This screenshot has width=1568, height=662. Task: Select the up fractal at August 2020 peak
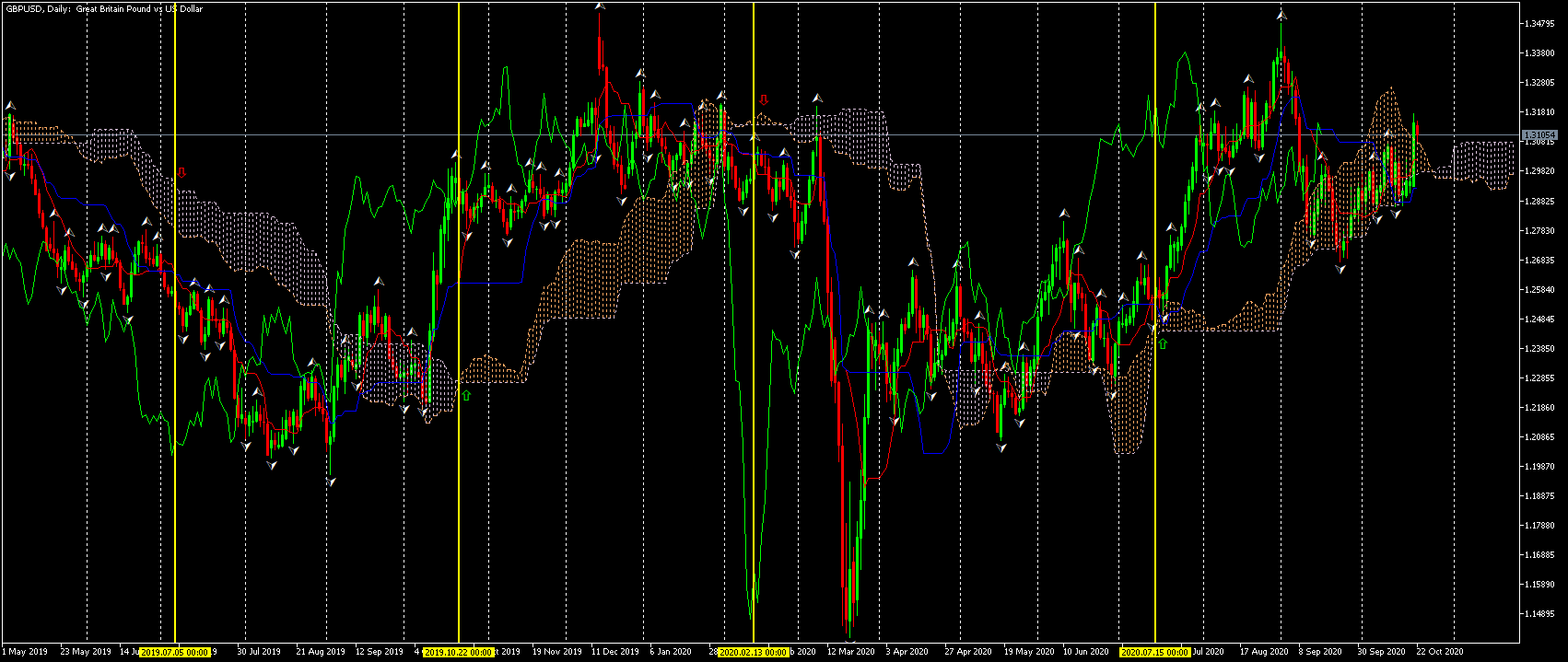coord(1281,15)
